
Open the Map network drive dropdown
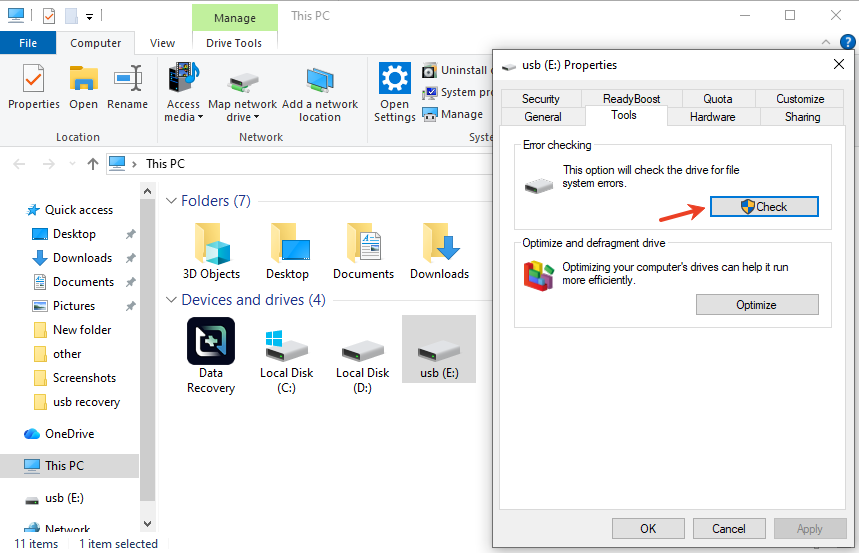(x=242, y=93)
